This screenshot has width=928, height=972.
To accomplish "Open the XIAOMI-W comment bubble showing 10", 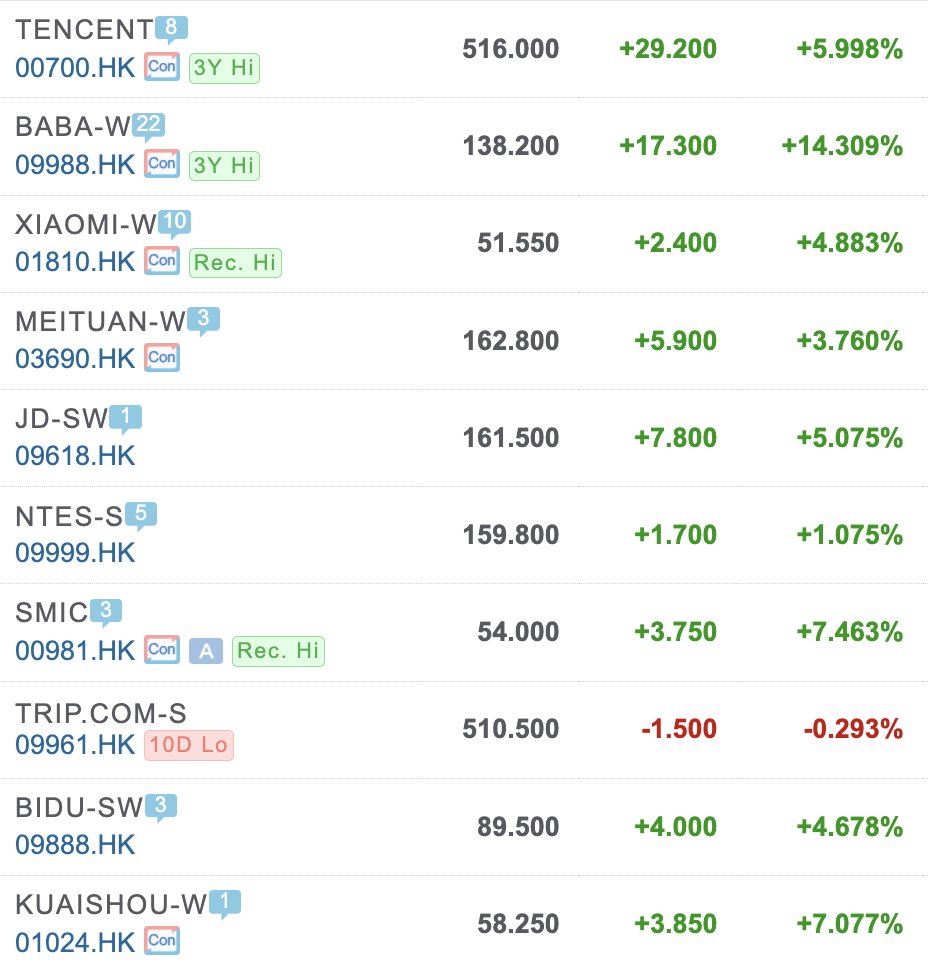I will [175, 223].
